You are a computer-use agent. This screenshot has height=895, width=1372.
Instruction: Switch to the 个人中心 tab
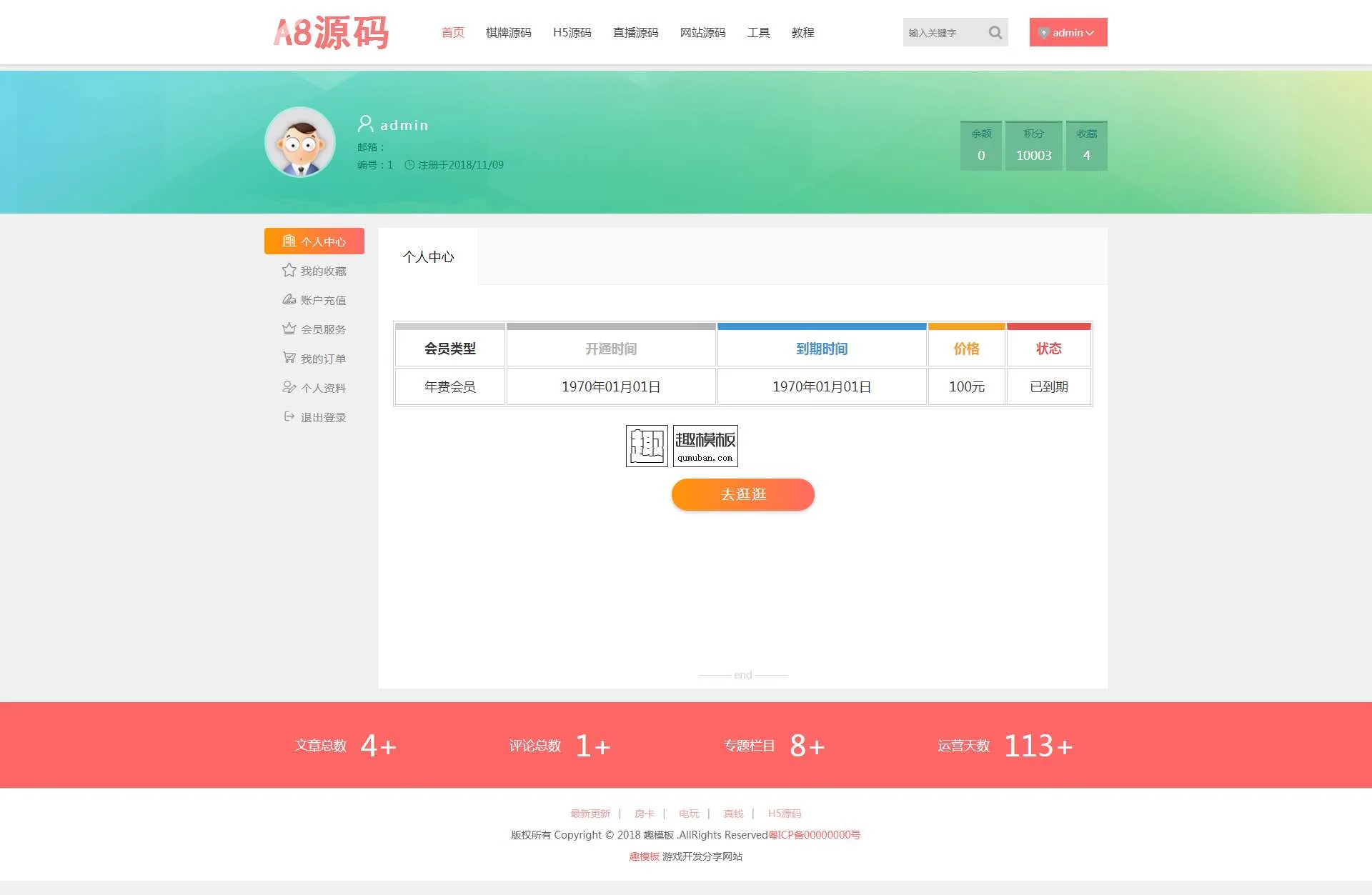[x=428, y=256]
